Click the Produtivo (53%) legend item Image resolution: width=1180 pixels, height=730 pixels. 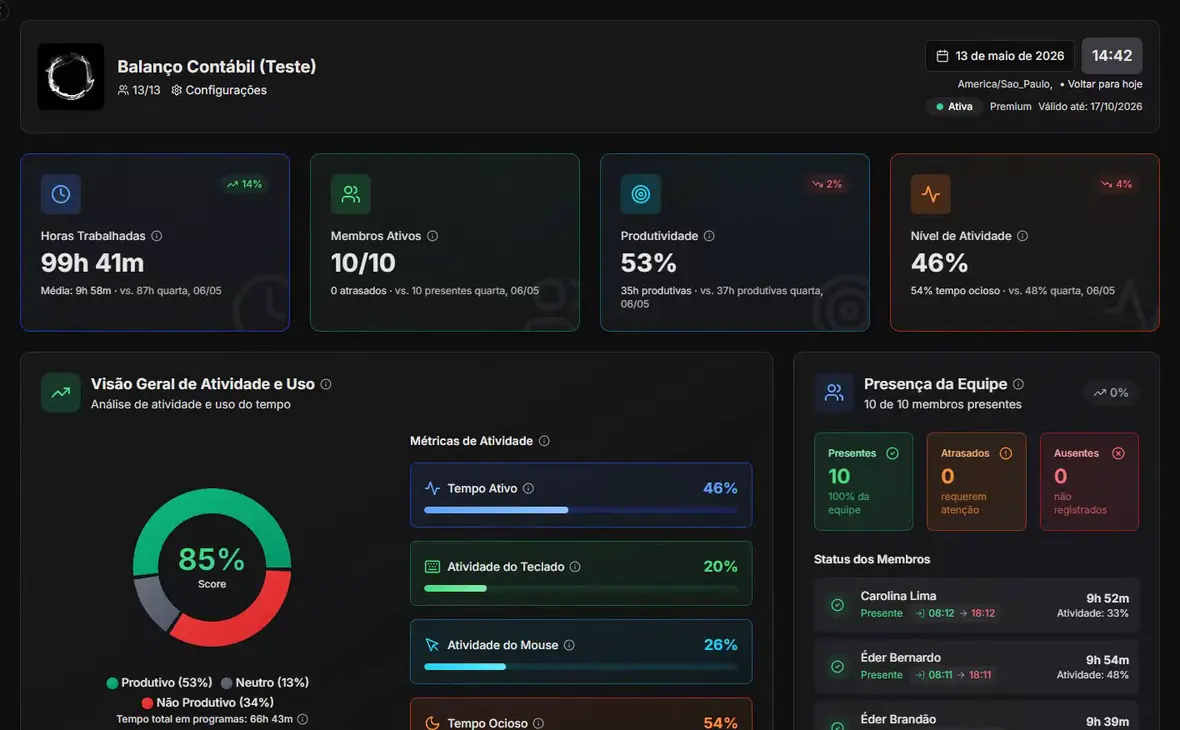point(160,683)
